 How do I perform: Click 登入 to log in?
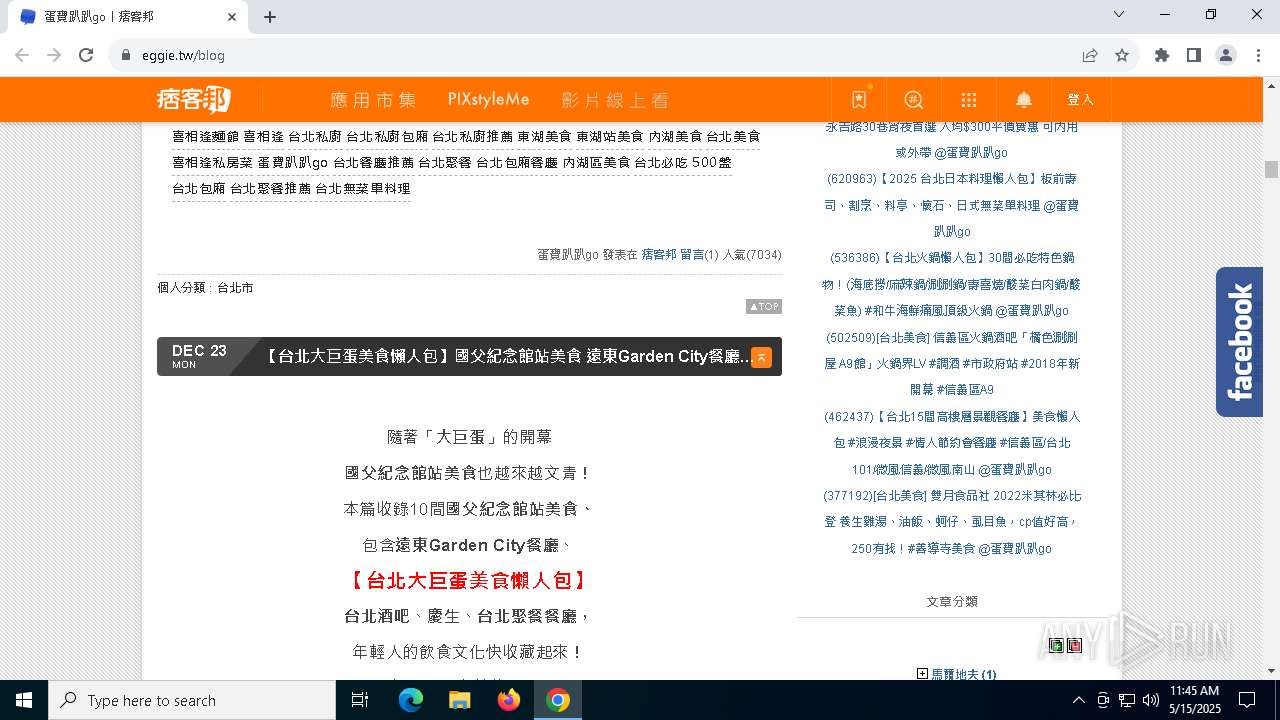click(1081, 100)
